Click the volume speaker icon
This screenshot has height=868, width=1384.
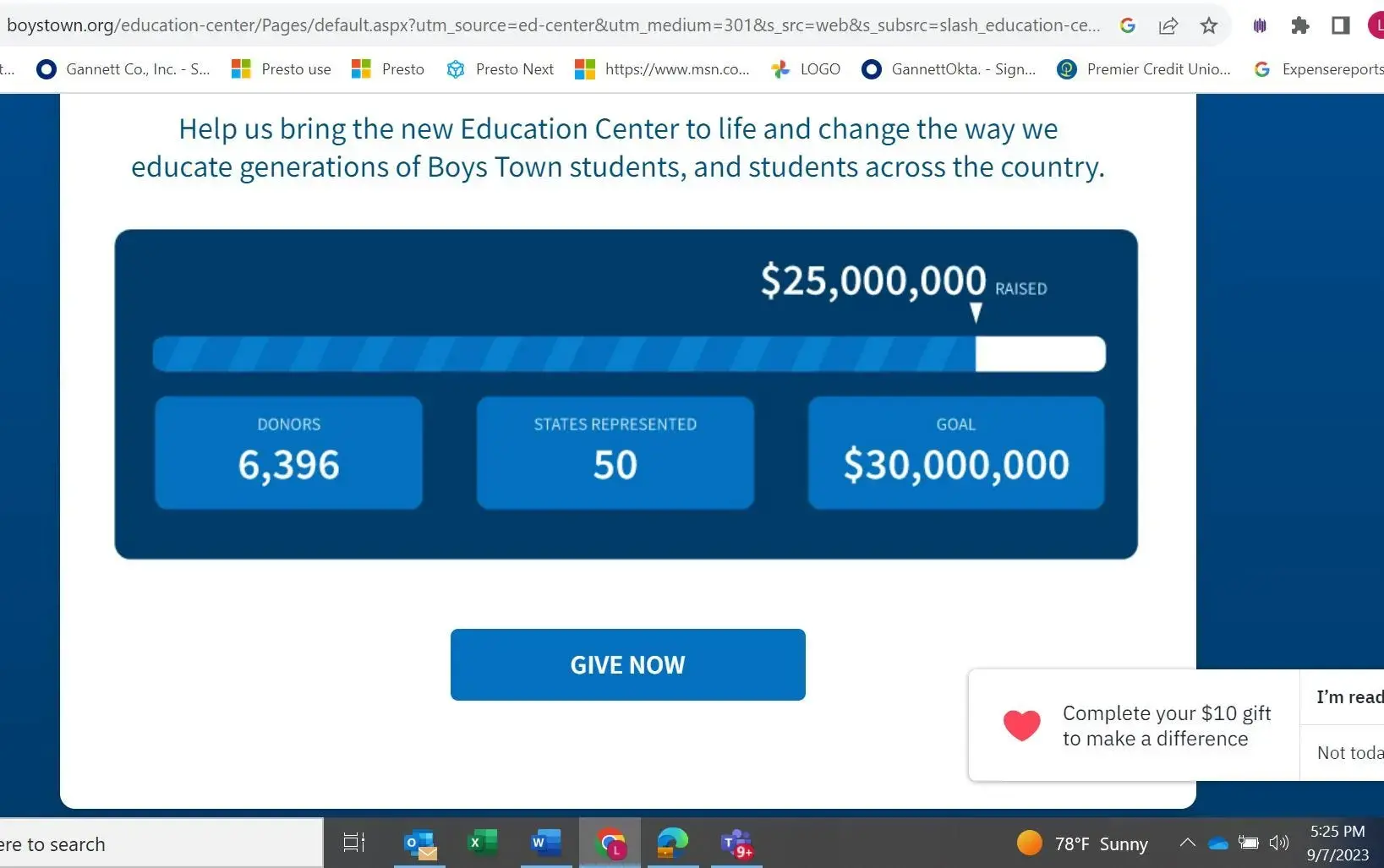coord(1279,843)
